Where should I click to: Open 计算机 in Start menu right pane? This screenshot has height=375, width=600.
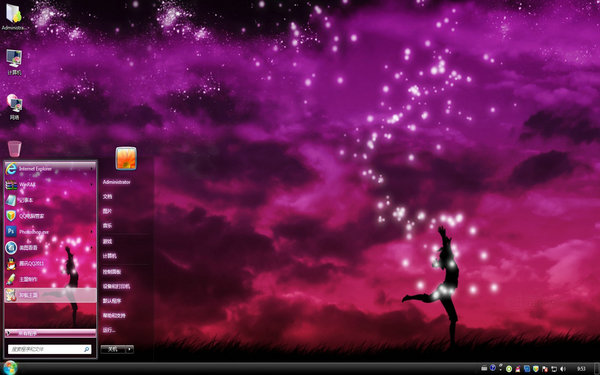pyautogui.click(x=109, y=256)
